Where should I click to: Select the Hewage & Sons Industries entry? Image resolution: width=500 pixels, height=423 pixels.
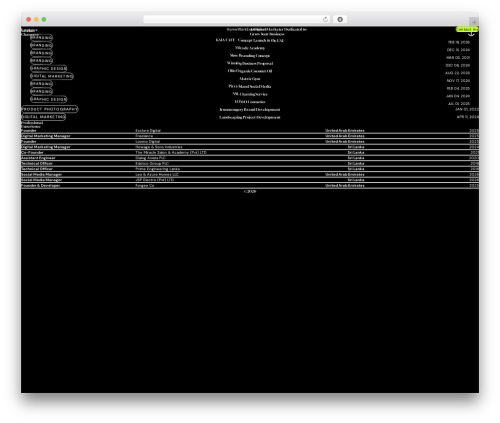point(159,147)
